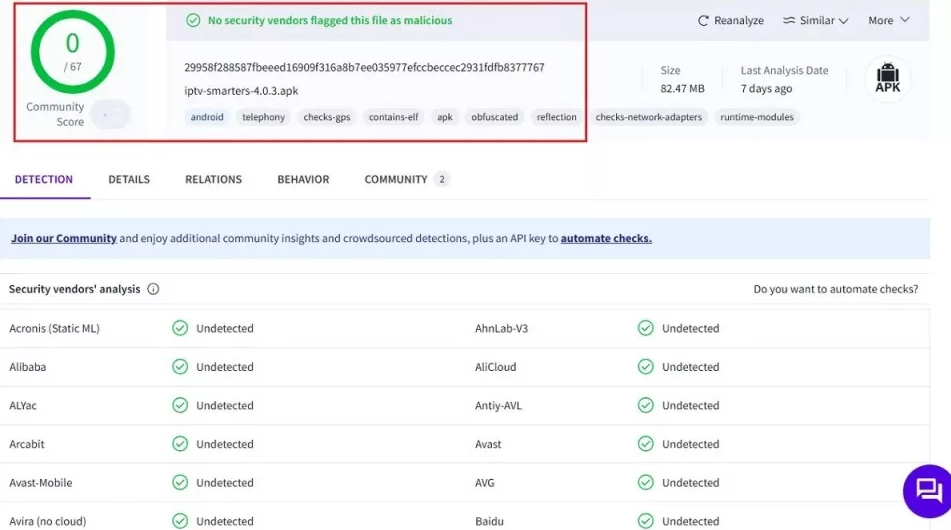Go to the RELATIONS tab

(x=213, y=179)
